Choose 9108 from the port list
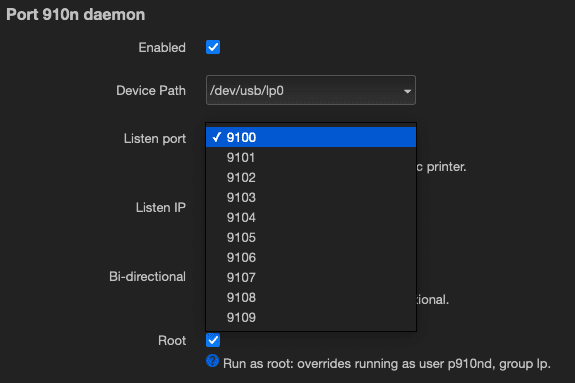Image resolution: width=575 pixels, height=383 pixels. coord(311,298)
